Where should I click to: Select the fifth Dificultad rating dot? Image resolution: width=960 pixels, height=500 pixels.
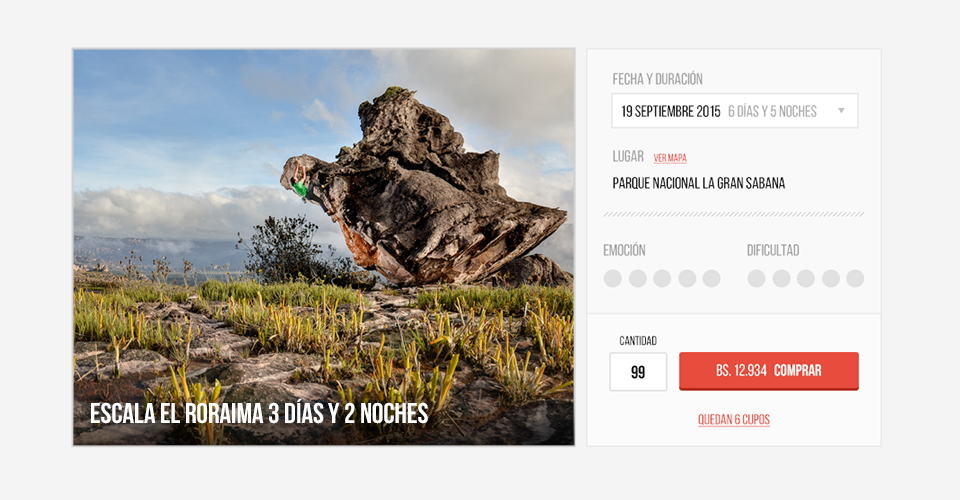(x=855, y=278)
